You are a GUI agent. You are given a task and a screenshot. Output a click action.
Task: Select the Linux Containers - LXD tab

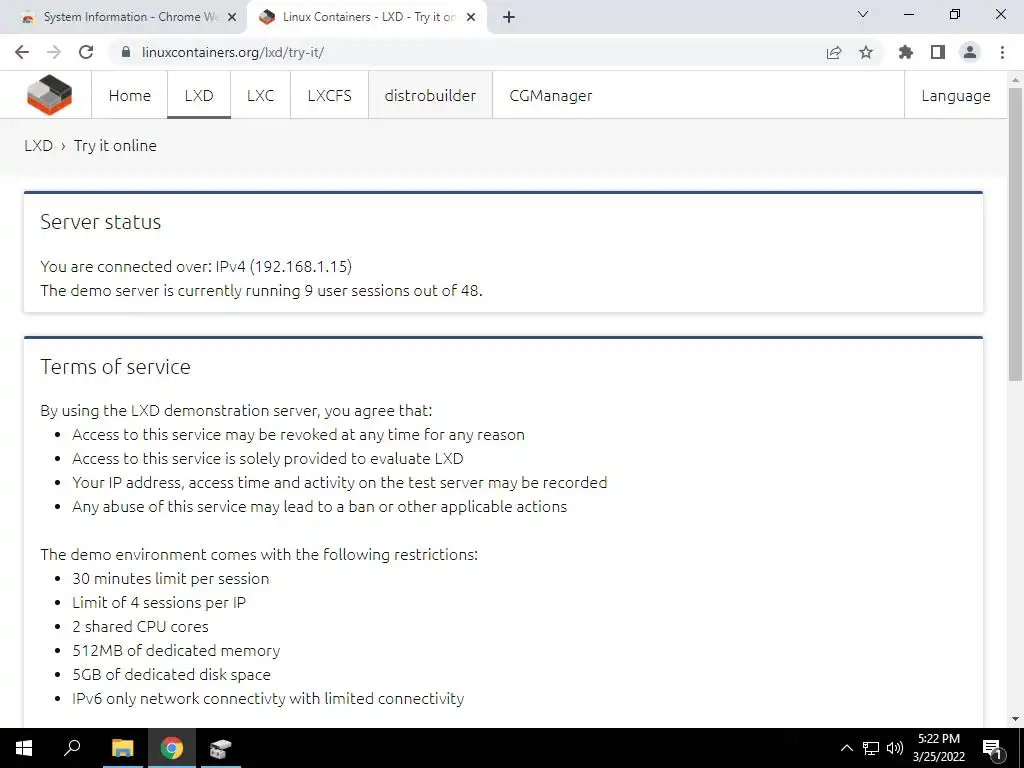click(367, 17)
